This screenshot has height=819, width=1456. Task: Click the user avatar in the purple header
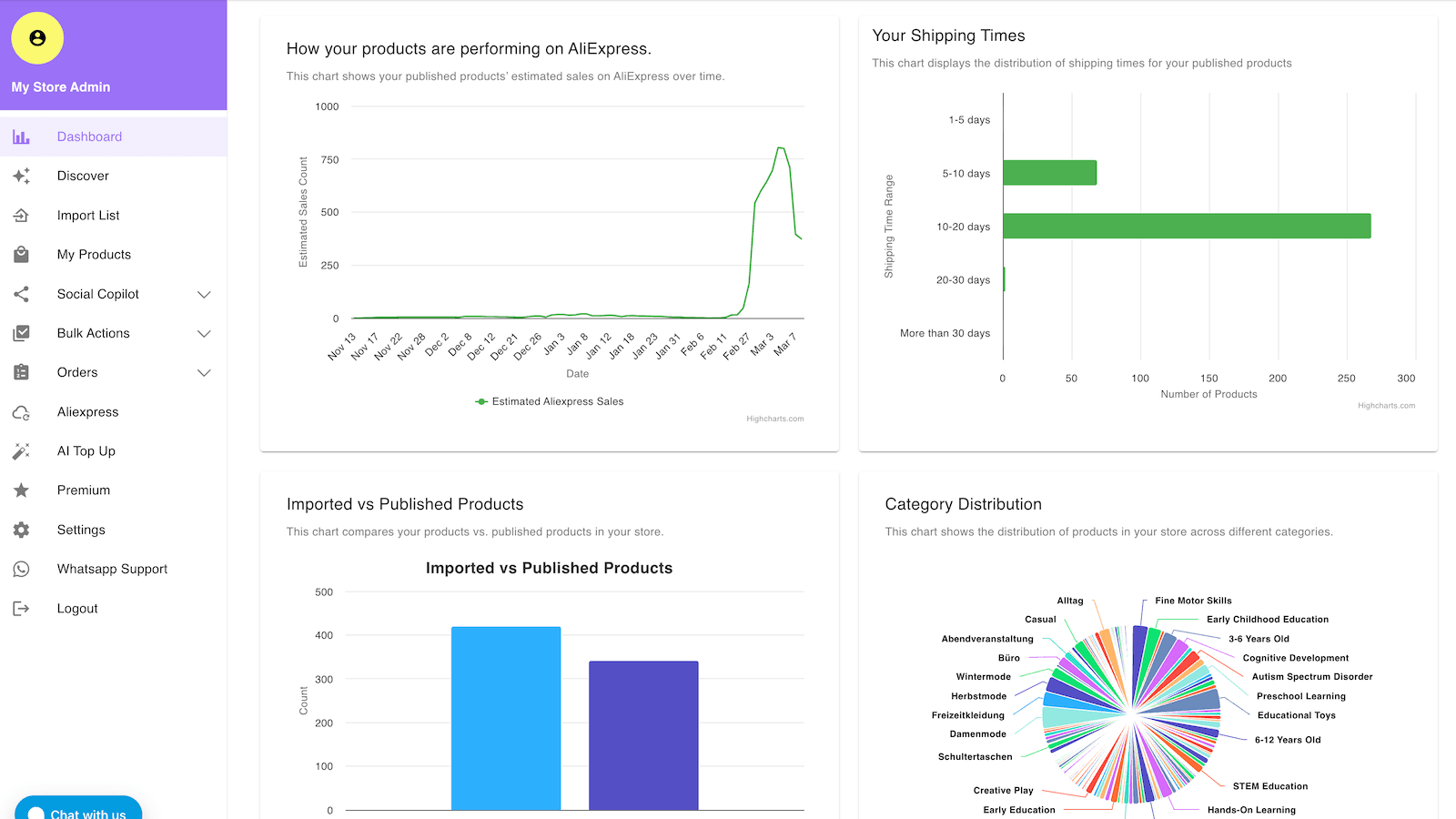[x=37, y=38]
